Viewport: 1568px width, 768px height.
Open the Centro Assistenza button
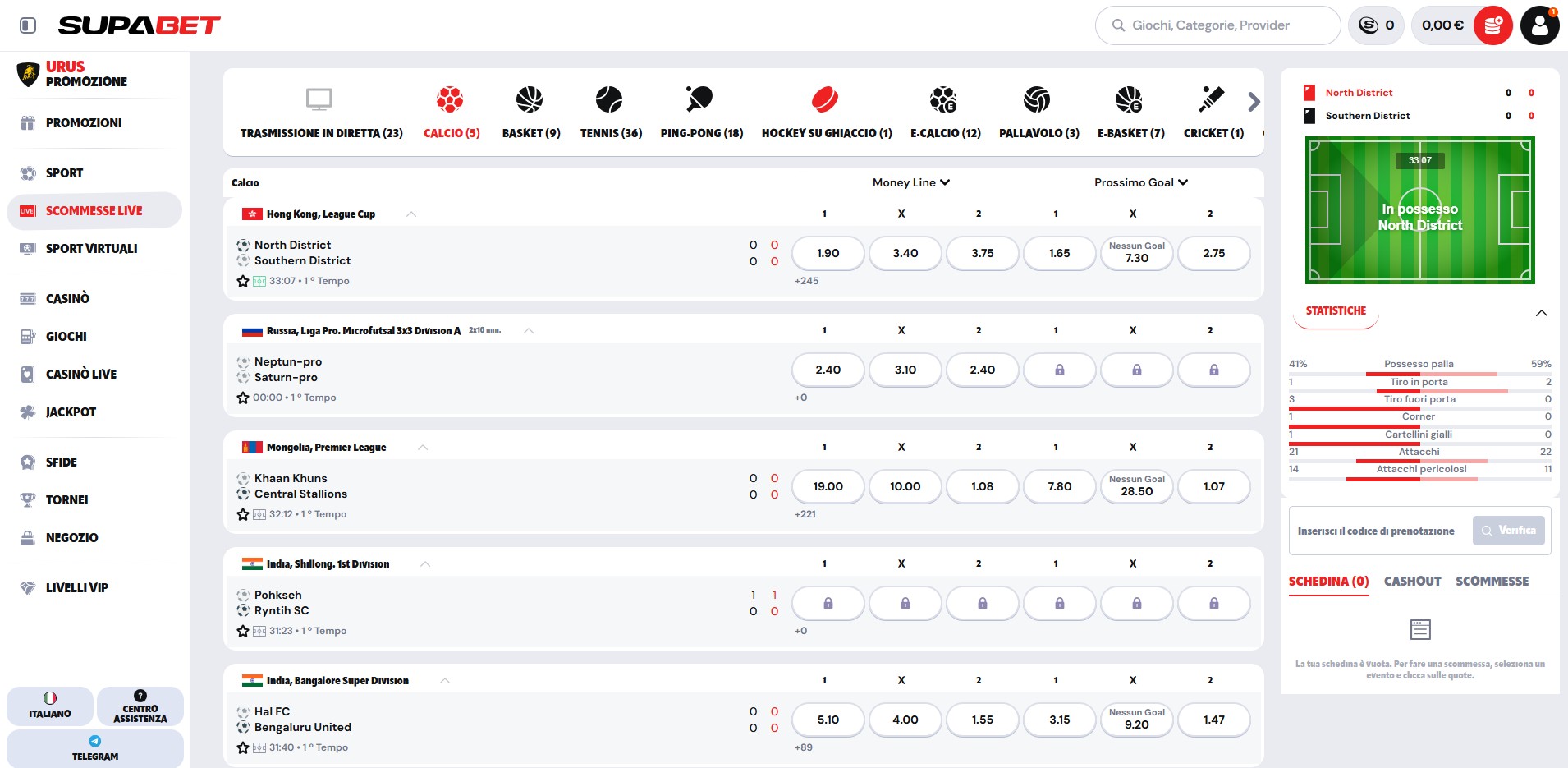pos(140,706)
